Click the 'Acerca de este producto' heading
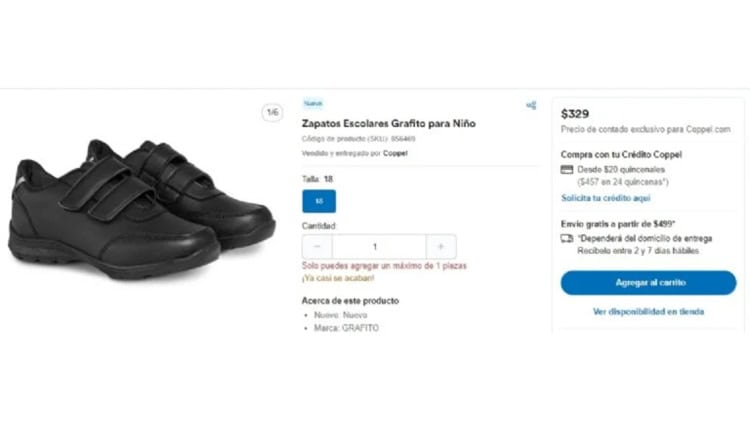Viewport: 750px width, 421px height. click(350, 300)
